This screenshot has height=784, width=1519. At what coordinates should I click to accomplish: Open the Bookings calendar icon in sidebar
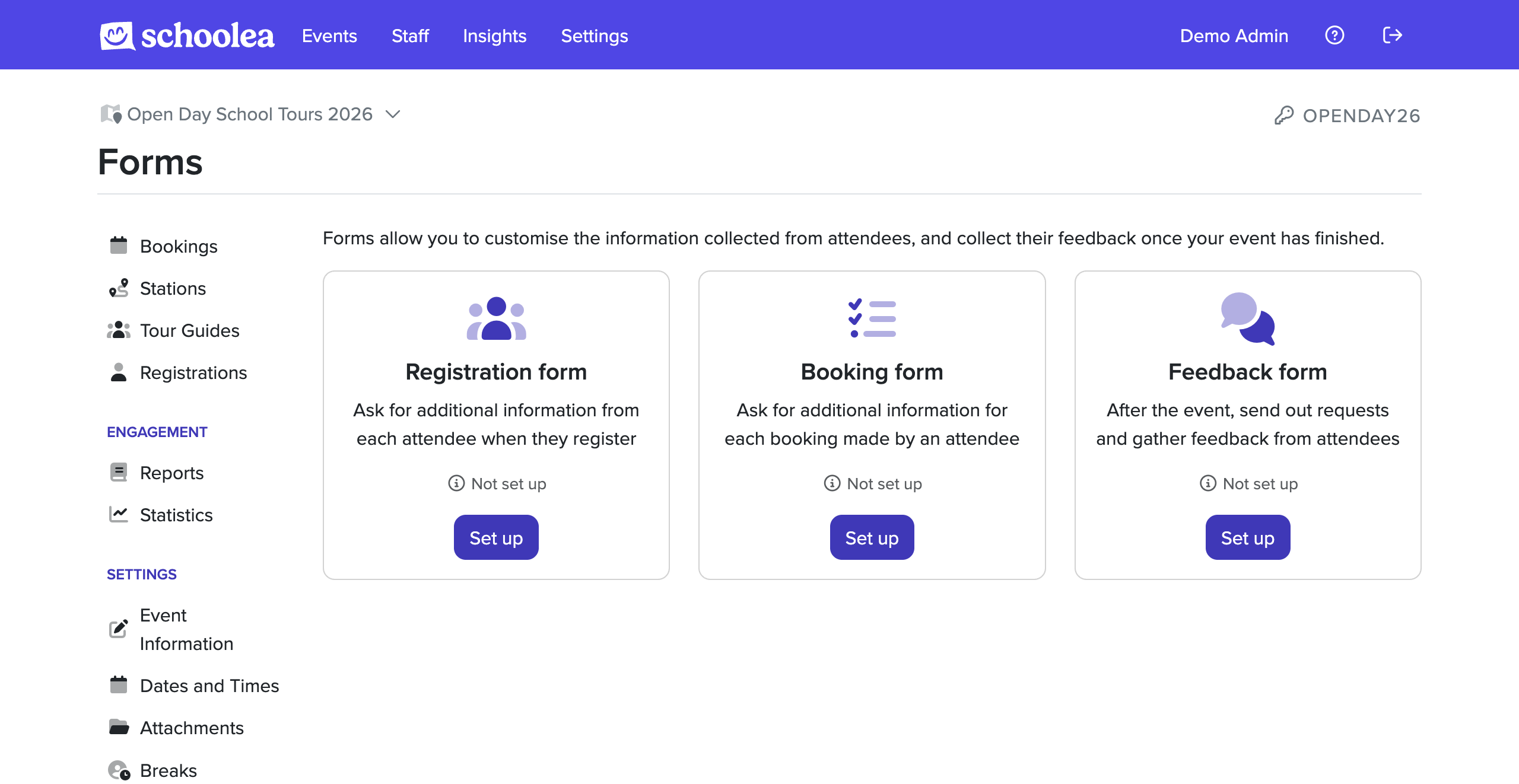pyautogui.click(x=119, y=246)
